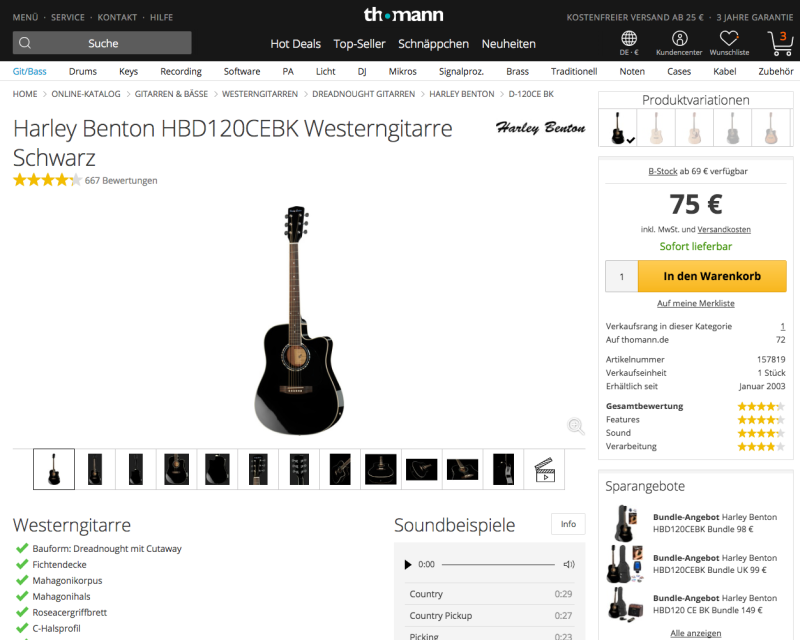
Task: Click In den Warenkorb button
Action: (712, 276)
